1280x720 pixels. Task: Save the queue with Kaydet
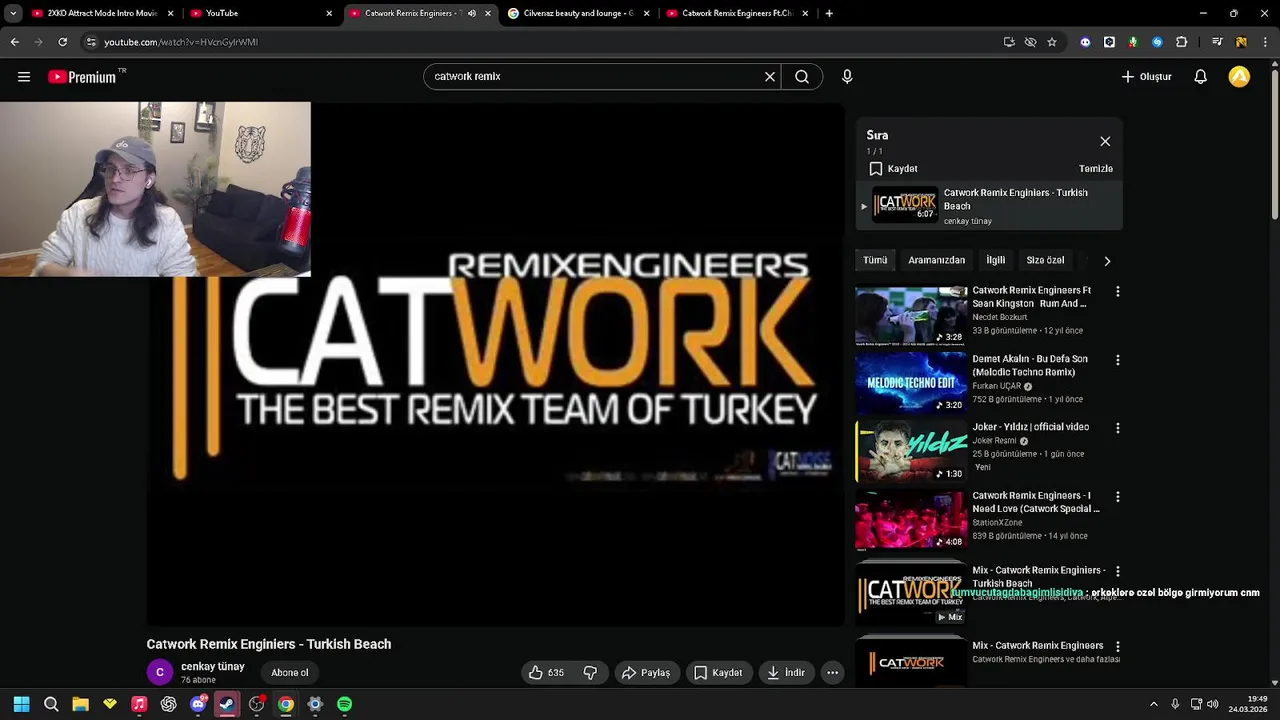point(893,169)
